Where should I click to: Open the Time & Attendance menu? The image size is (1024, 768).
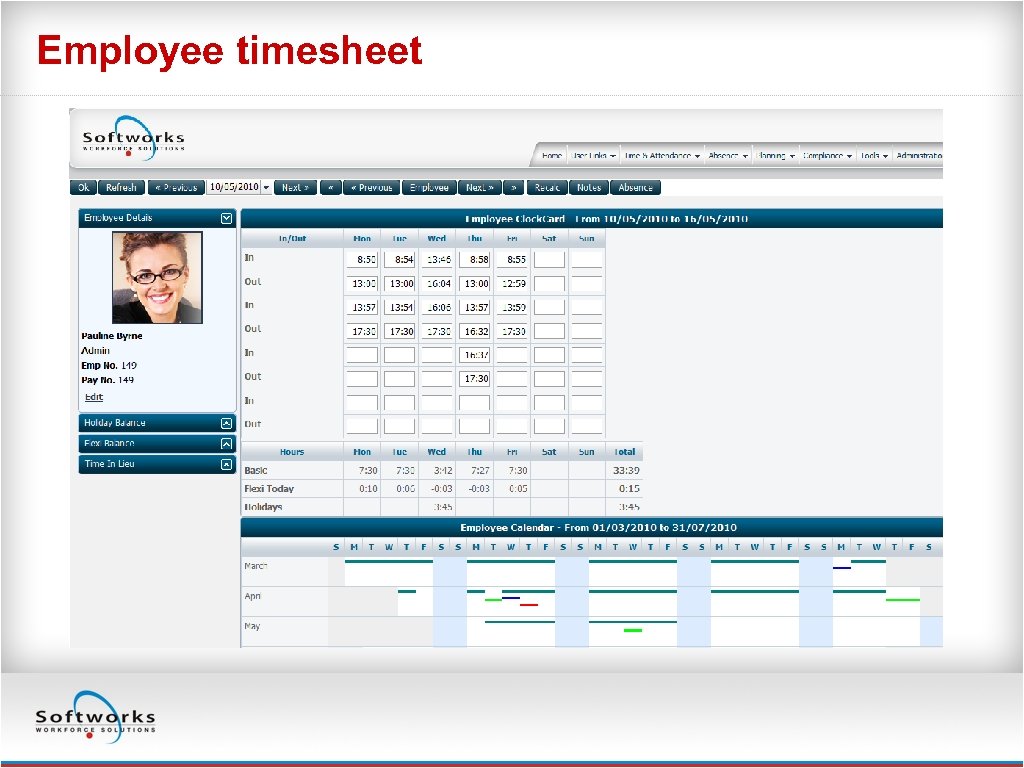[x=660, y=156]
